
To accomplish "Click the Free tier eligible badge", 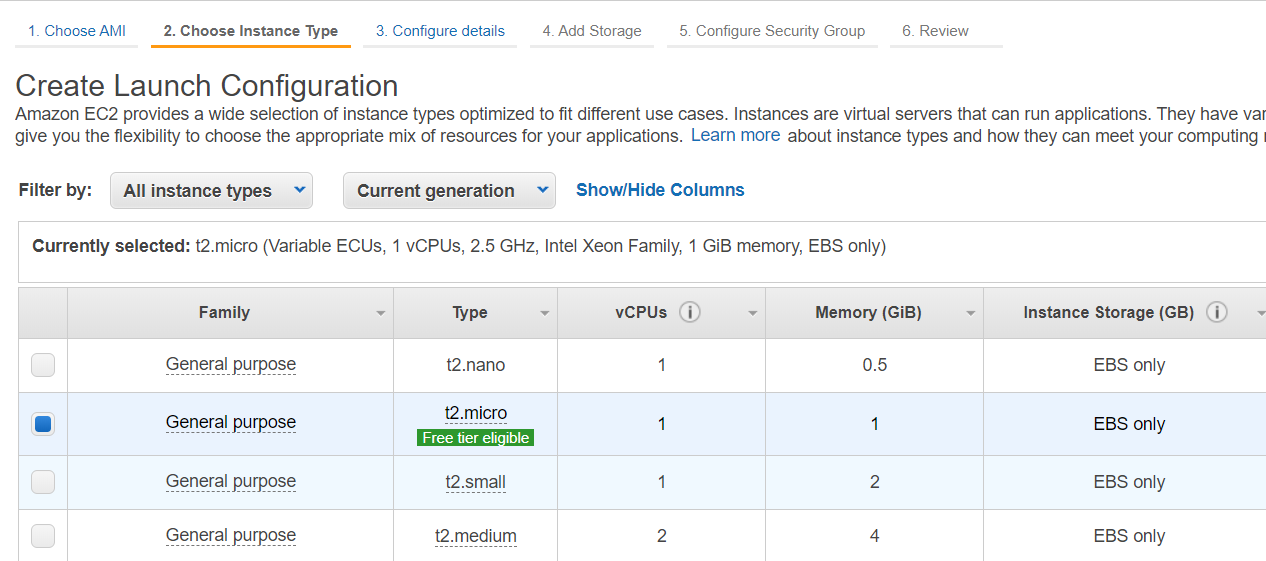I will coord(476,438).
